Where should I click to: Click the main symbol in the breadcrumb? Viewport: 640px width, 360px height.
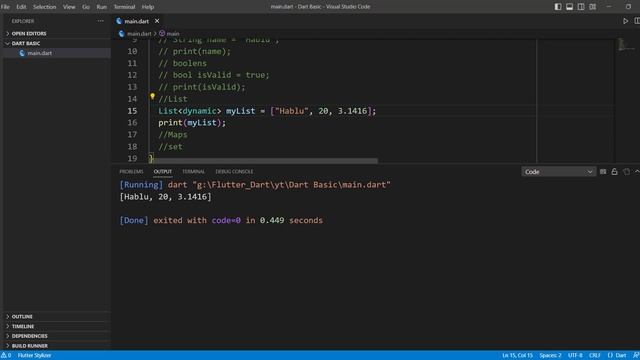tap(173, 33)
